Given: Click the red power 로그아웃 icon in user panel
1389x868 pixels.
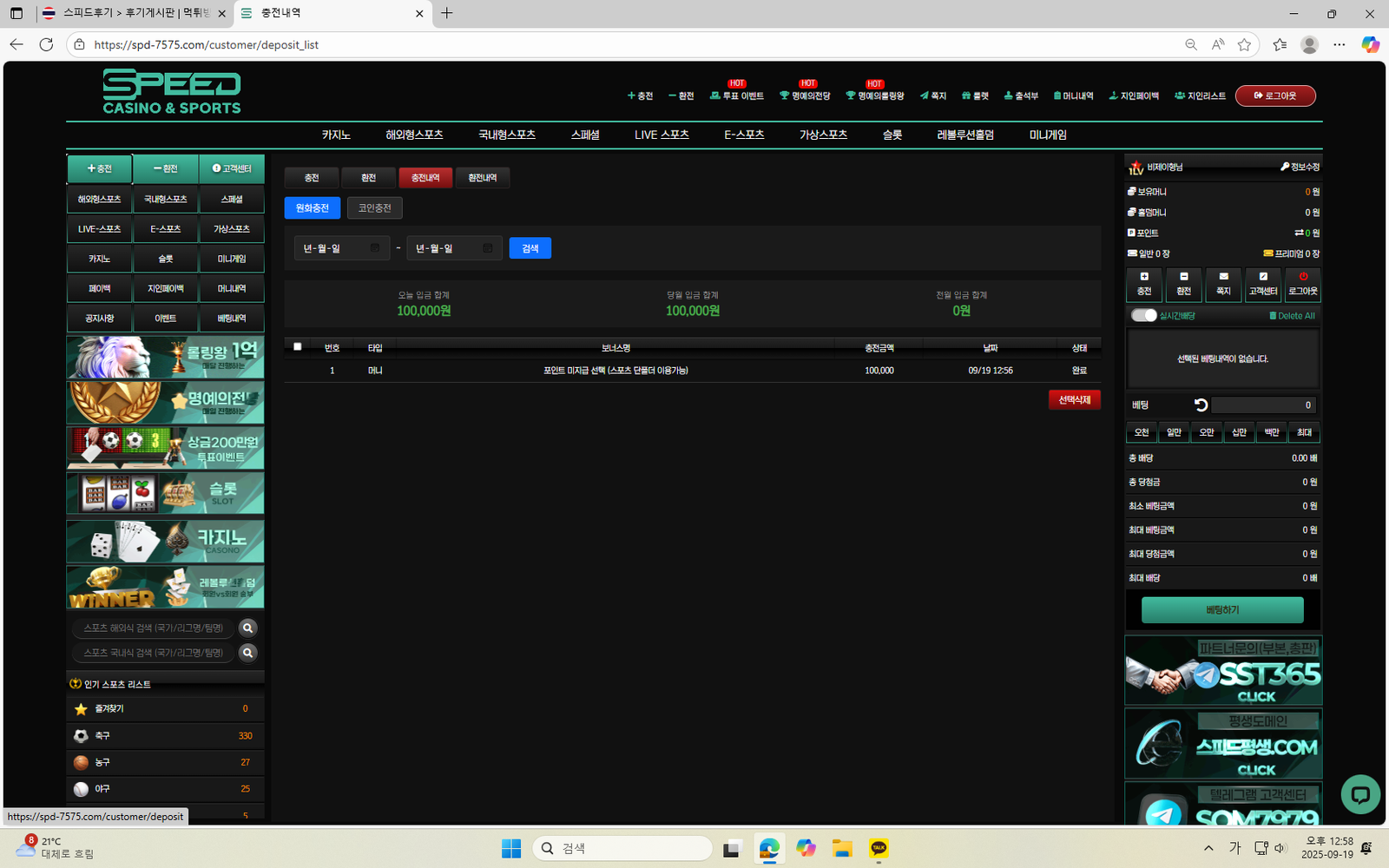Looking at the screenshot, I should pos(1302,277).
